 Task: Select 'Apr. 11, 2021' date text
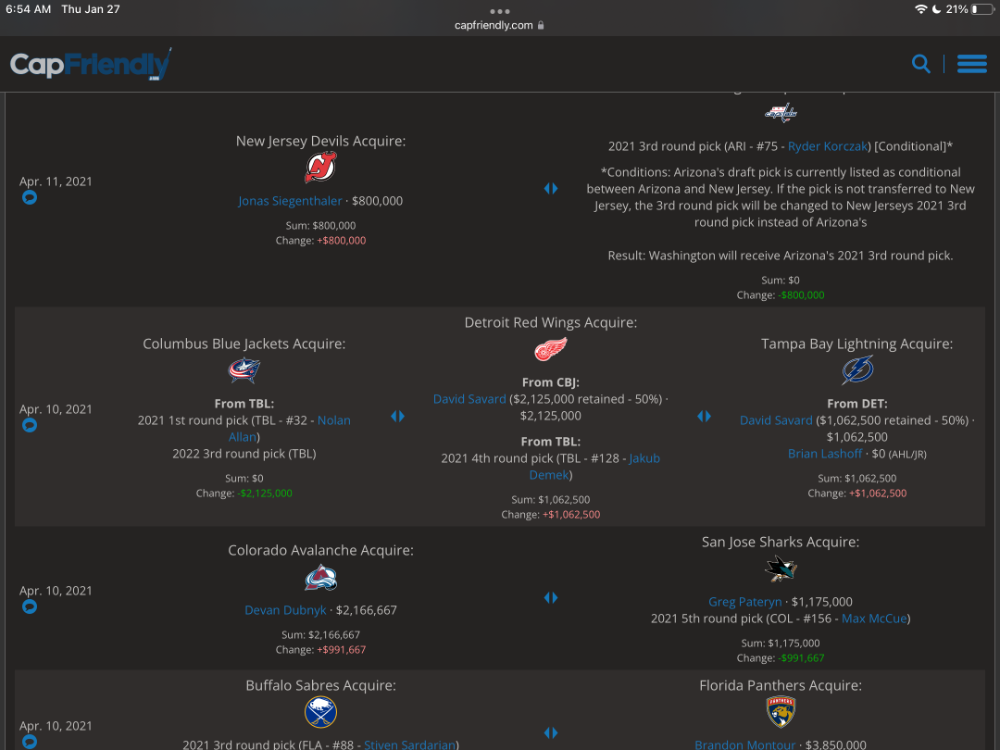coord(55,181)
